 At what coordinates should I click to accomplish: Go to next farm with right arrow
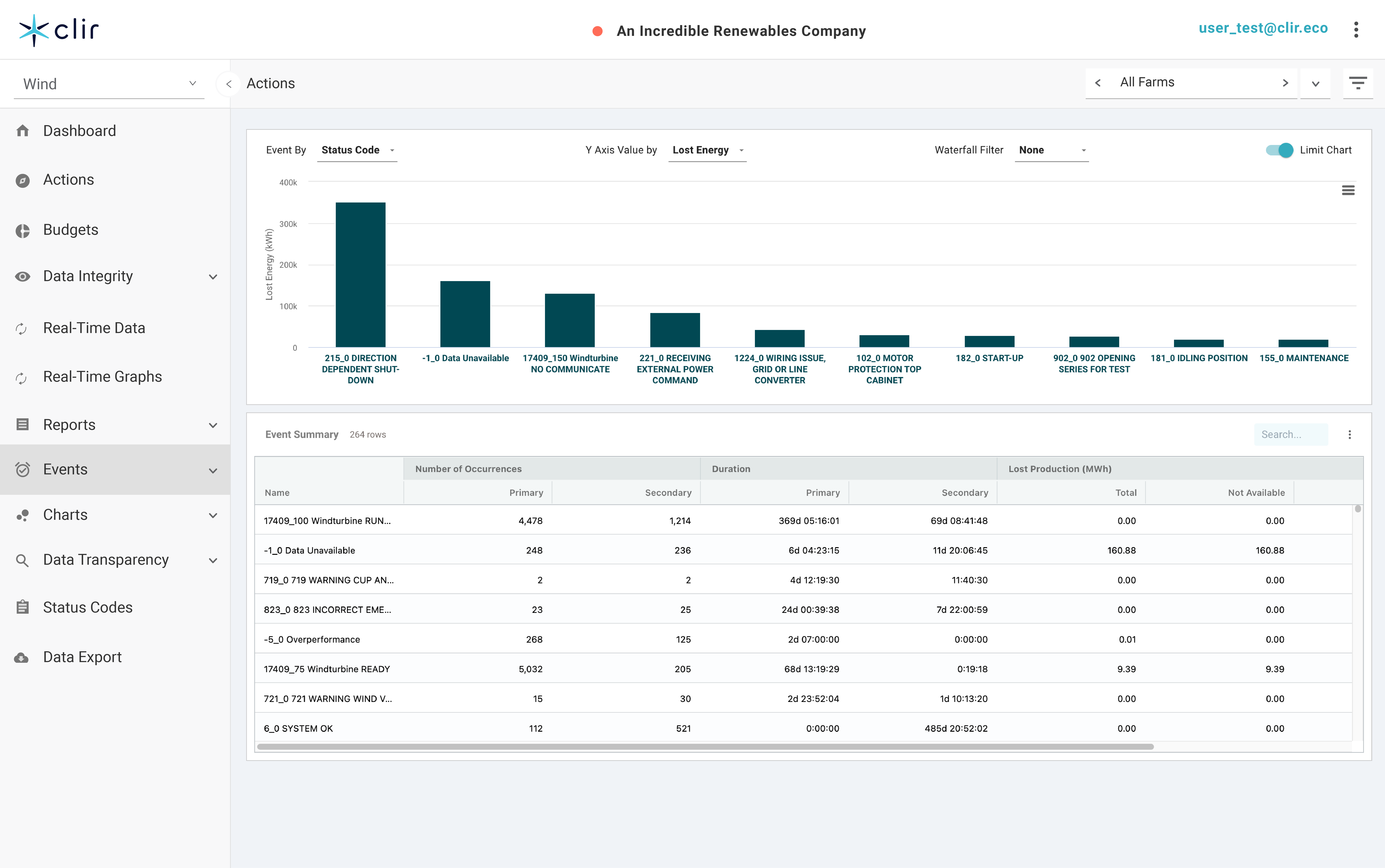click(1285, 83)
